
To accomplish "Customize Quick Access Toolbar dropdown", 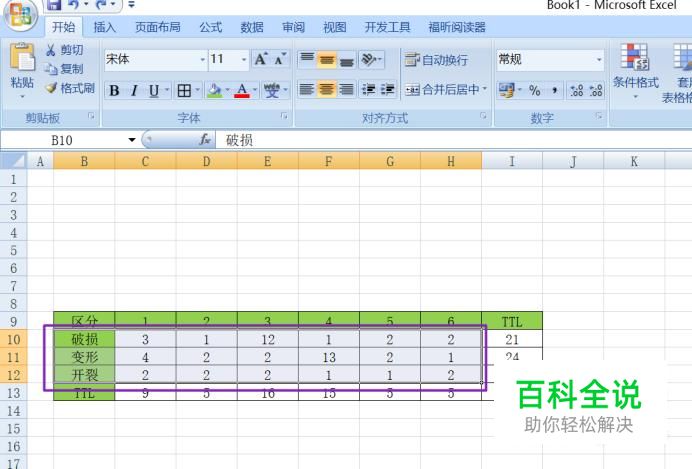I will [131, 5].
